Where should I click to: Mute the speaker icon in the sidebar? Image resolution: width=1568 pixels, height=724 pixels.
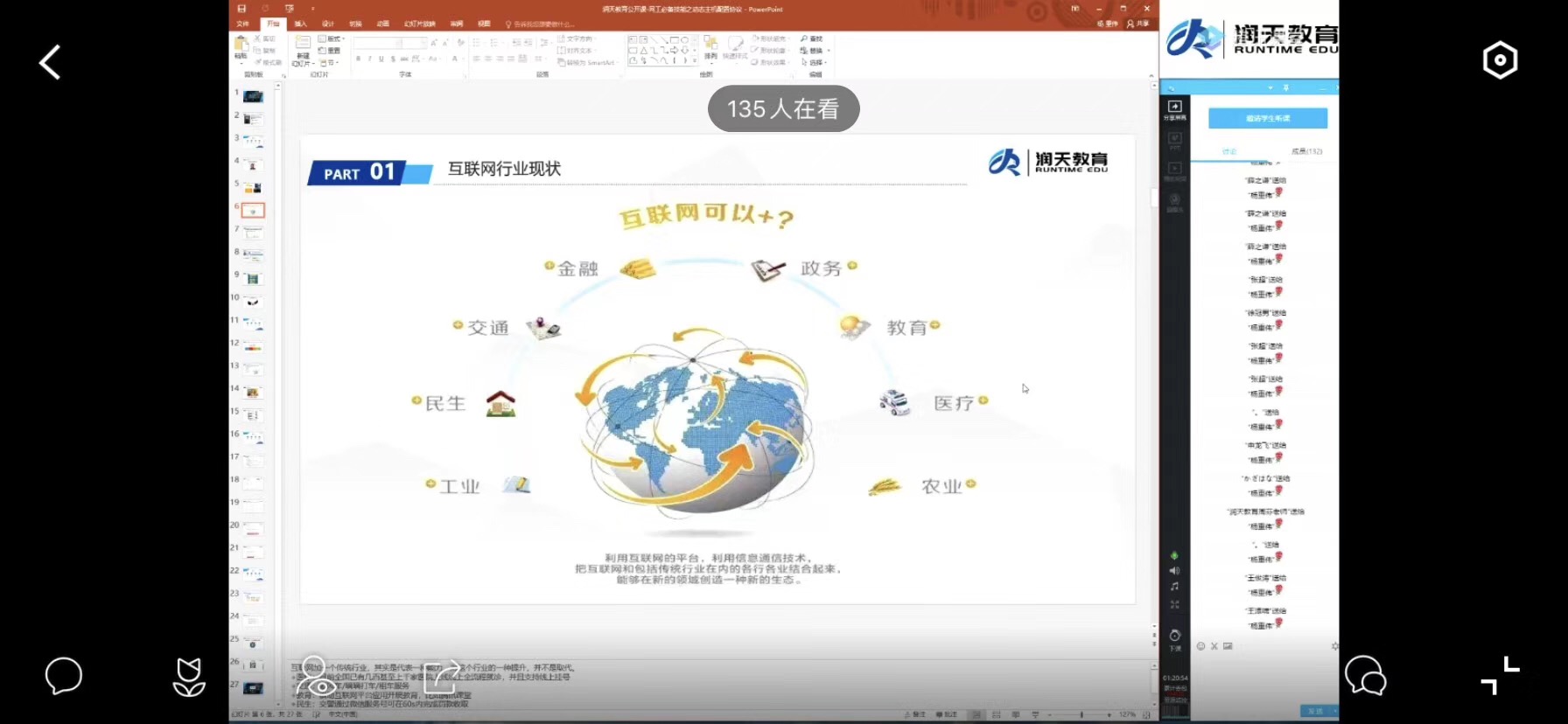coord(1174,570)
